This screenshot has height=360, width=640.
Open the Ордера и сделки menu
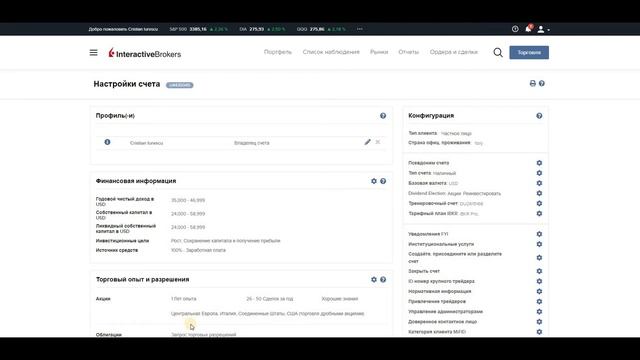[453, 52]
